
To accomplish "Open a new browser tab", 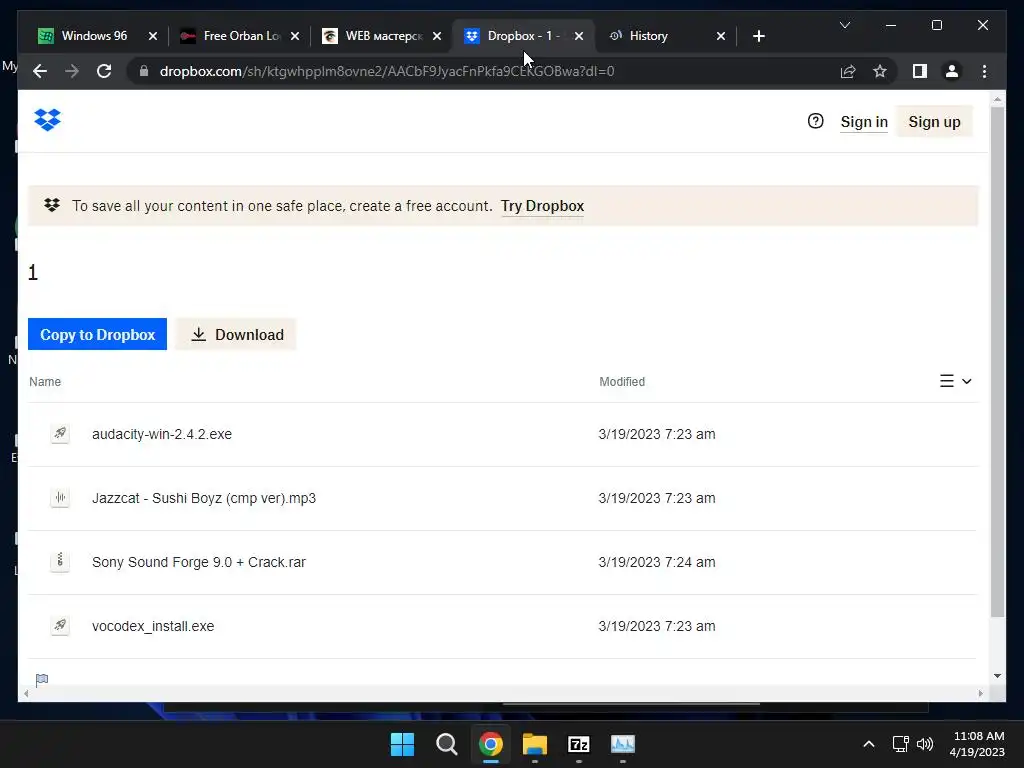I will [x=758, y=36].
